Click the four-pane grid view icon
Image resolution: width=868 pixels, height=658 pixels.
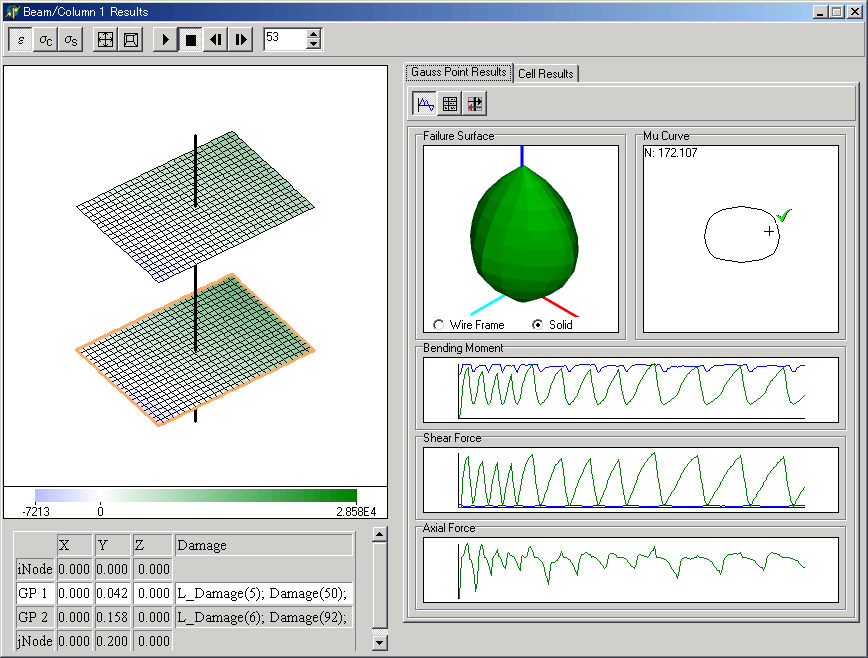(x=105, y=40)
